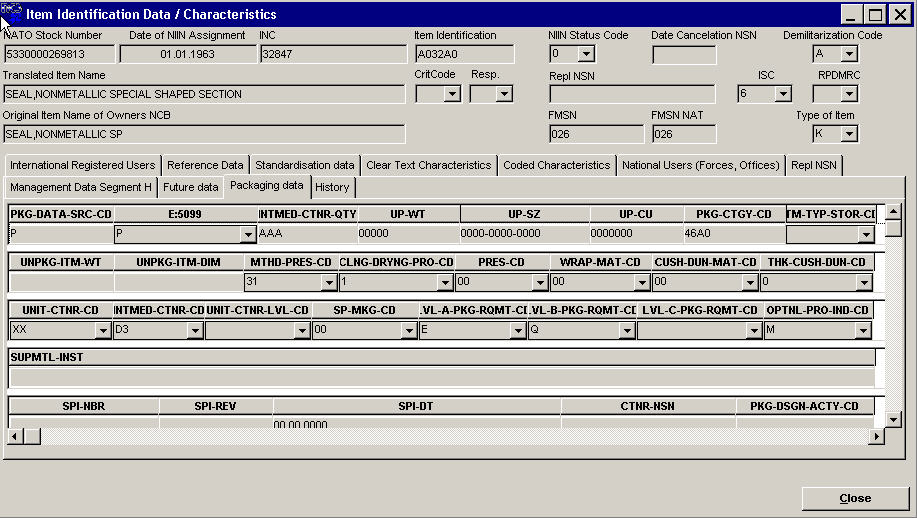Image resolution: width=917 pixels, height=518 pixels.
Task: Open the History tab
Action: tap(332, 187)
